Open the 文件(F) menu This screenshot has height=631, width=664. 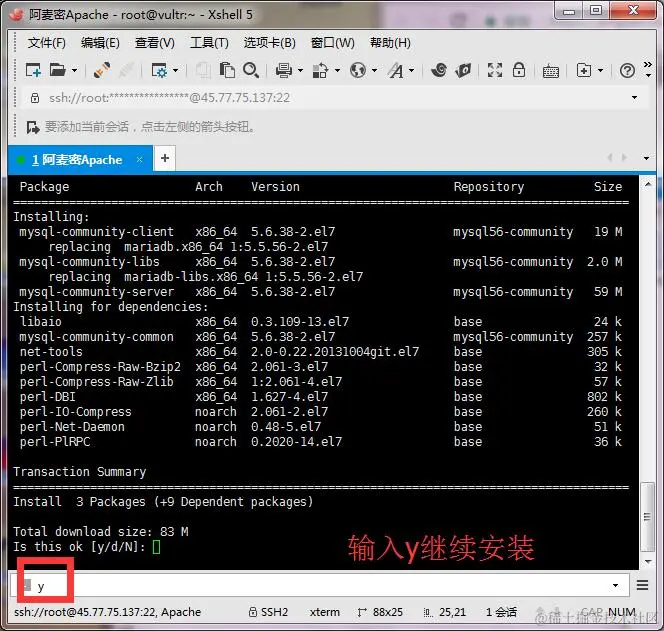click(x=47, y=43)
